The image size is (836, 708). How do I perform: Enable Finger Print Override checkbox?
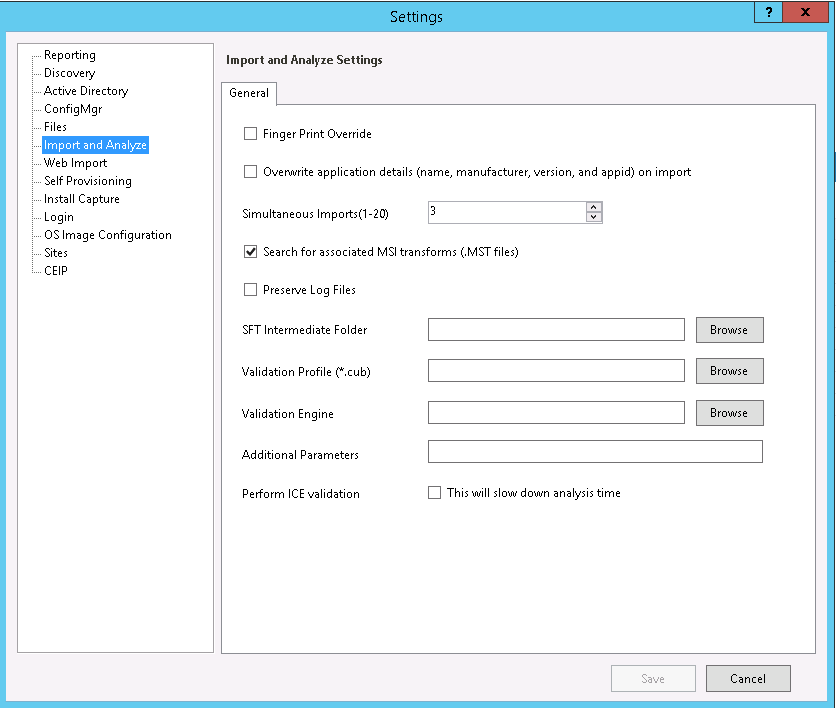(x=251, y=134)
